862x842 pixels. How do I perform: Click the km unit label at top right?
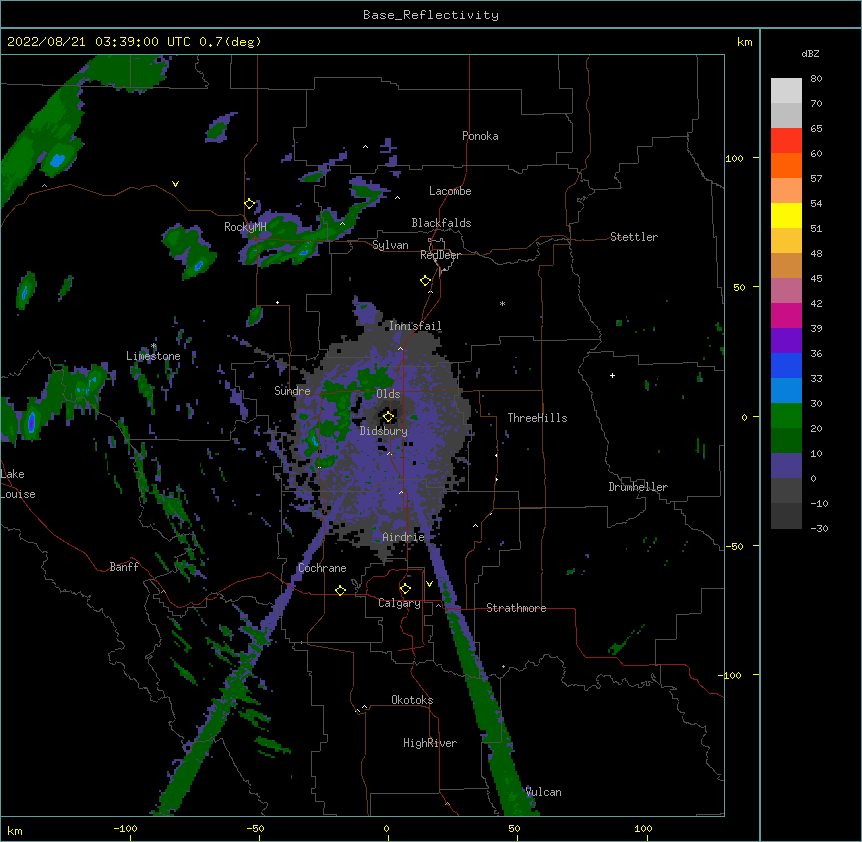point(744,42)
